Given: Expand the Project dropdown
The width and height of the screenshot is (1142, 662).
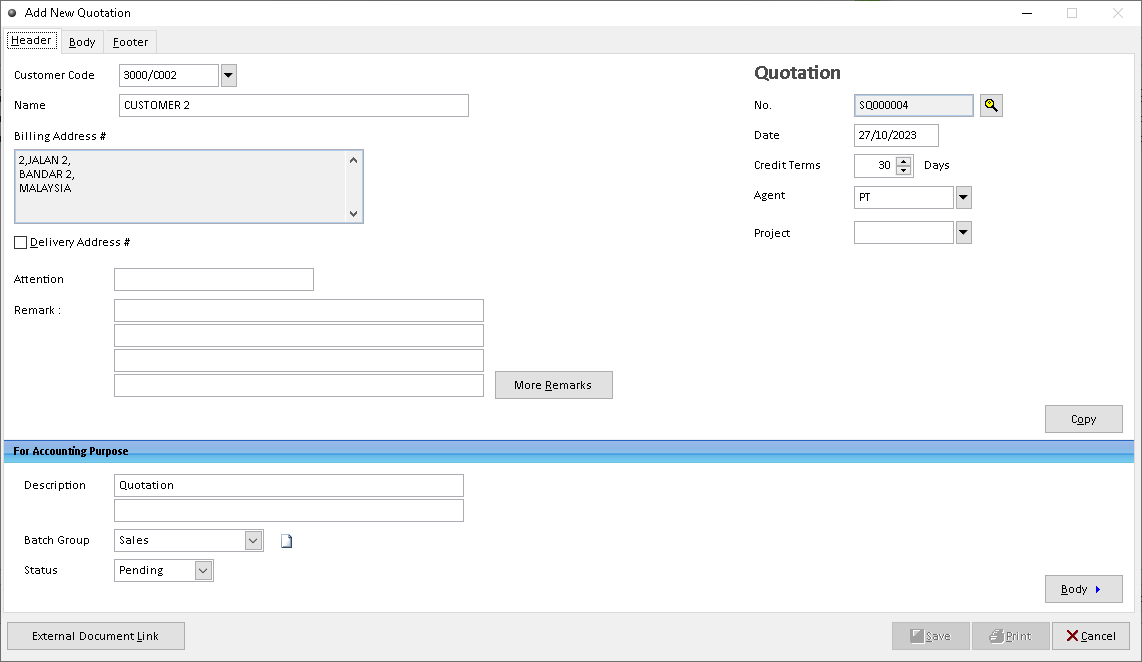Looking at the screenshot, I should coord(962,232).
